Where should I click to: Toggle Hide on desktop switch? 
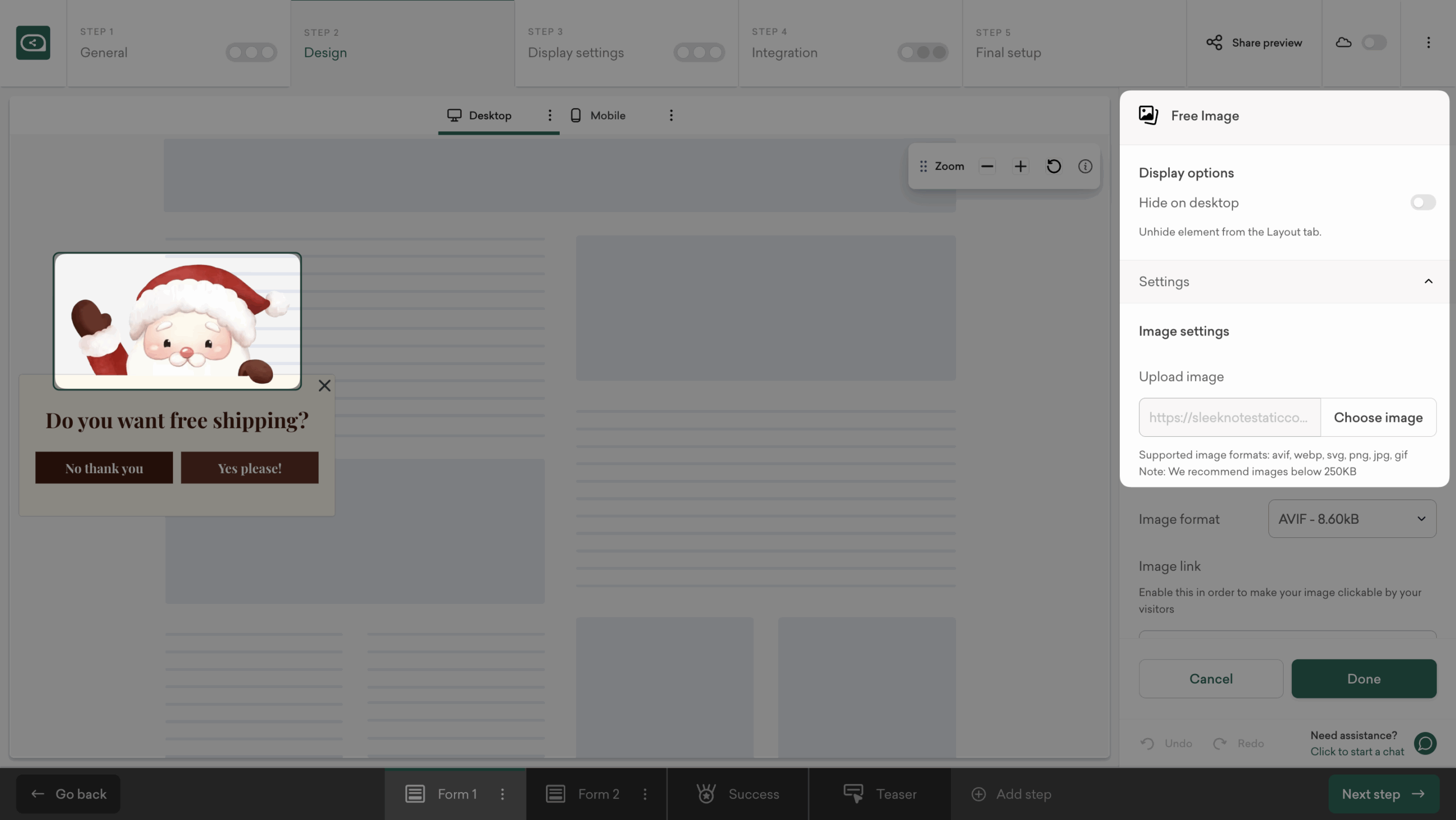point(1422,202)
